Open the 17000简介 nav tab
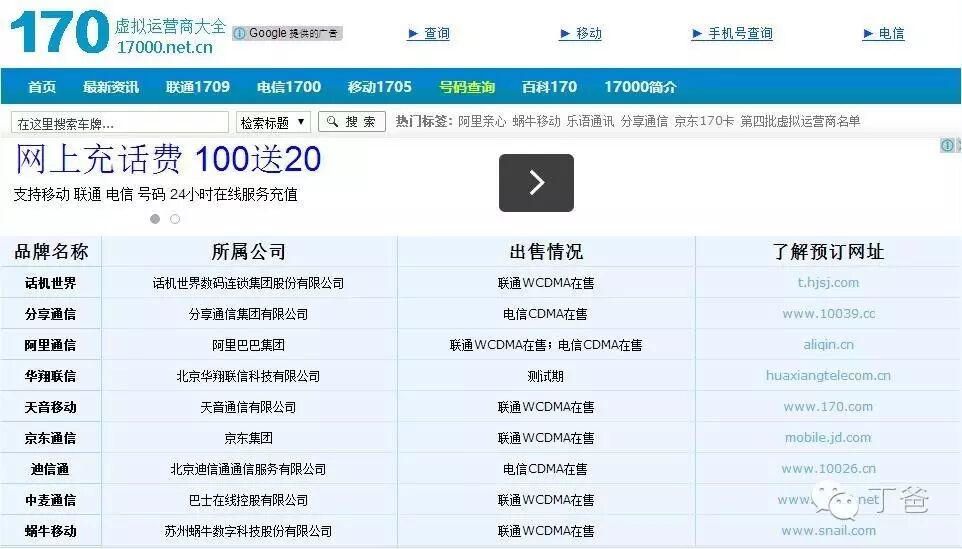This screenshot has width=962, height=549. [640, 87]
